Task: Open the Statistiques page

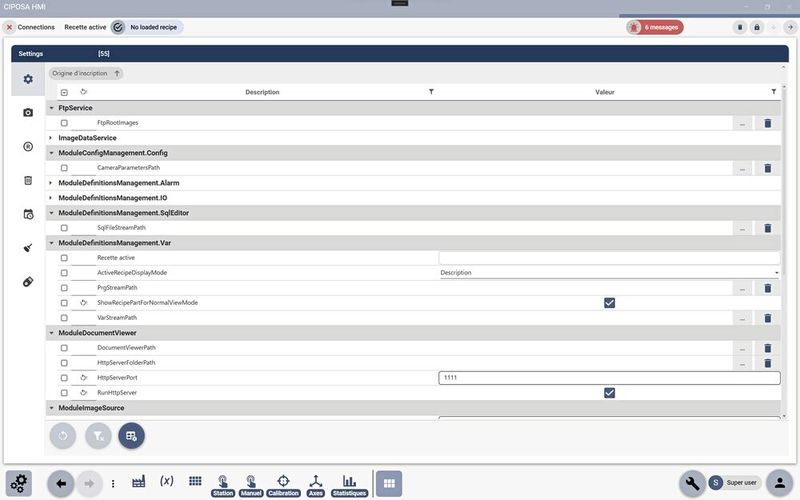Action: (349, 485)
